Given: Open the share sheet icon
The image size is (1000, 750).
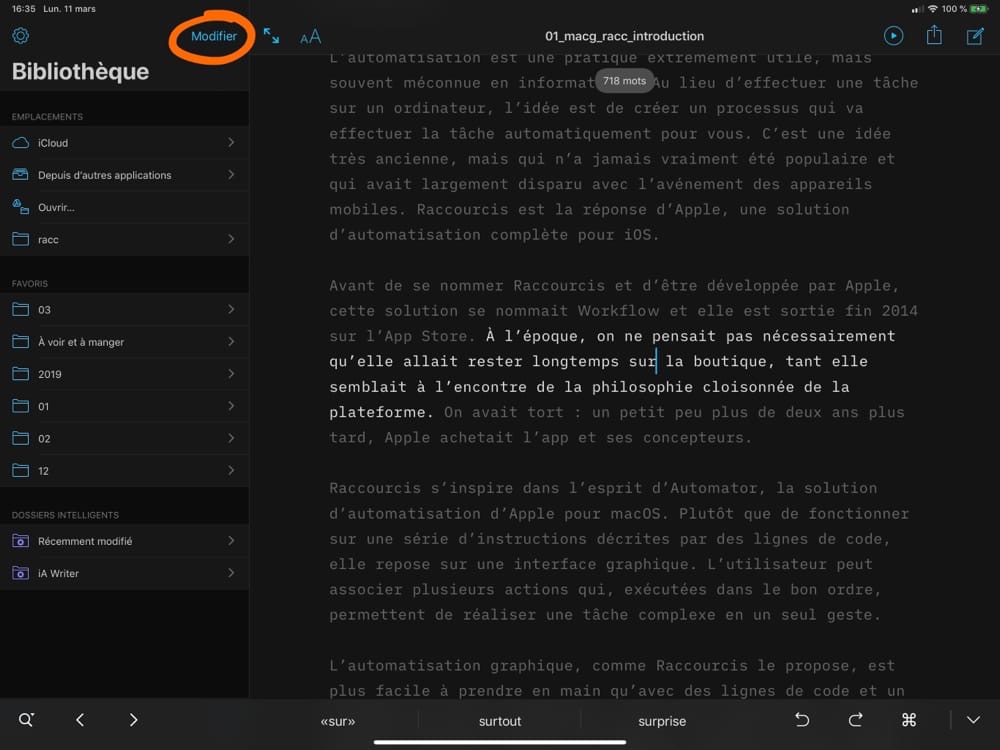Looking at the screenshot, I should coord(934,34).
